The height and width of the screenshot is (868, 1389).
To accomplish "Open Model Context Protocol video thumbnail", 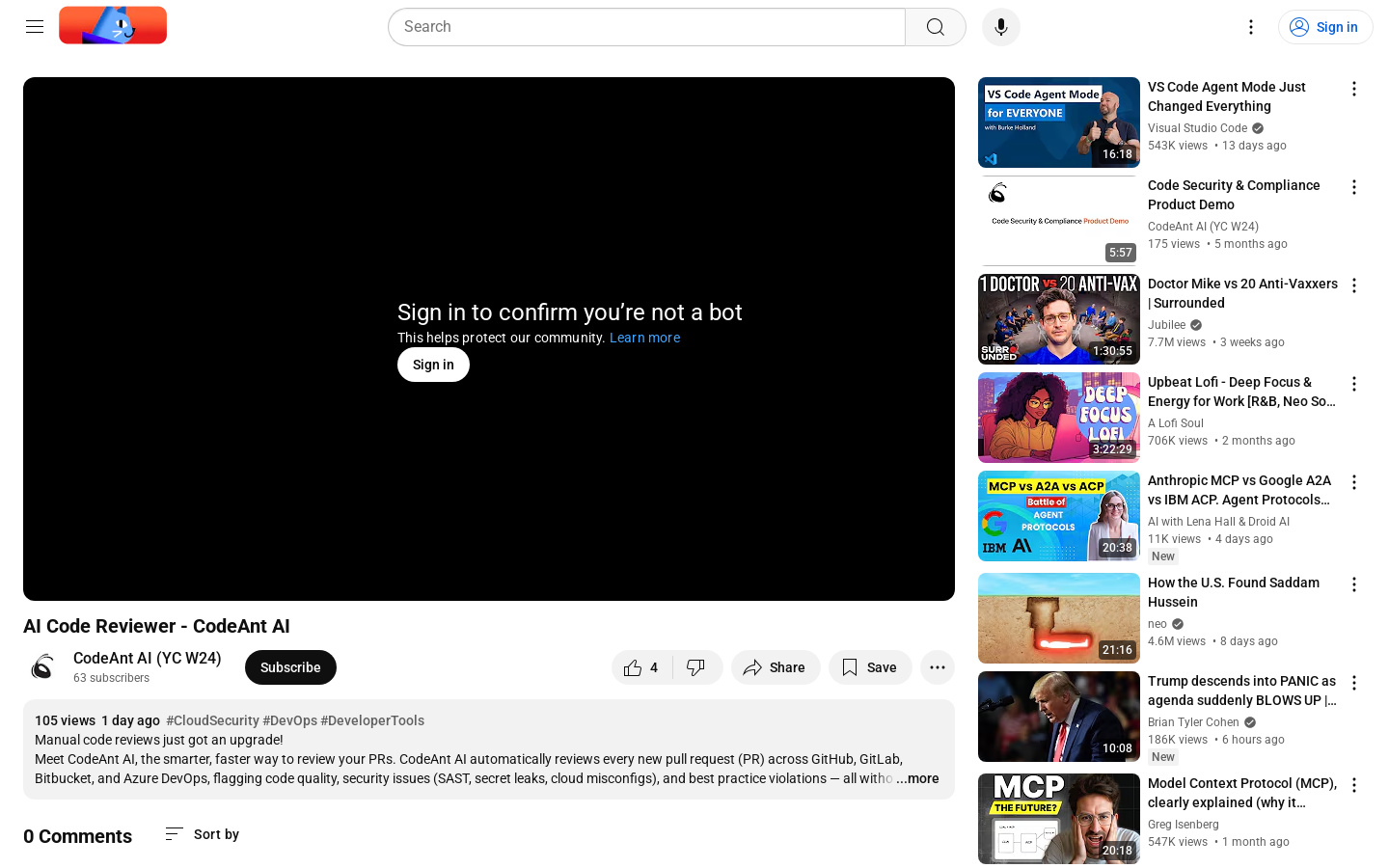I will [x=1059, y=819].
